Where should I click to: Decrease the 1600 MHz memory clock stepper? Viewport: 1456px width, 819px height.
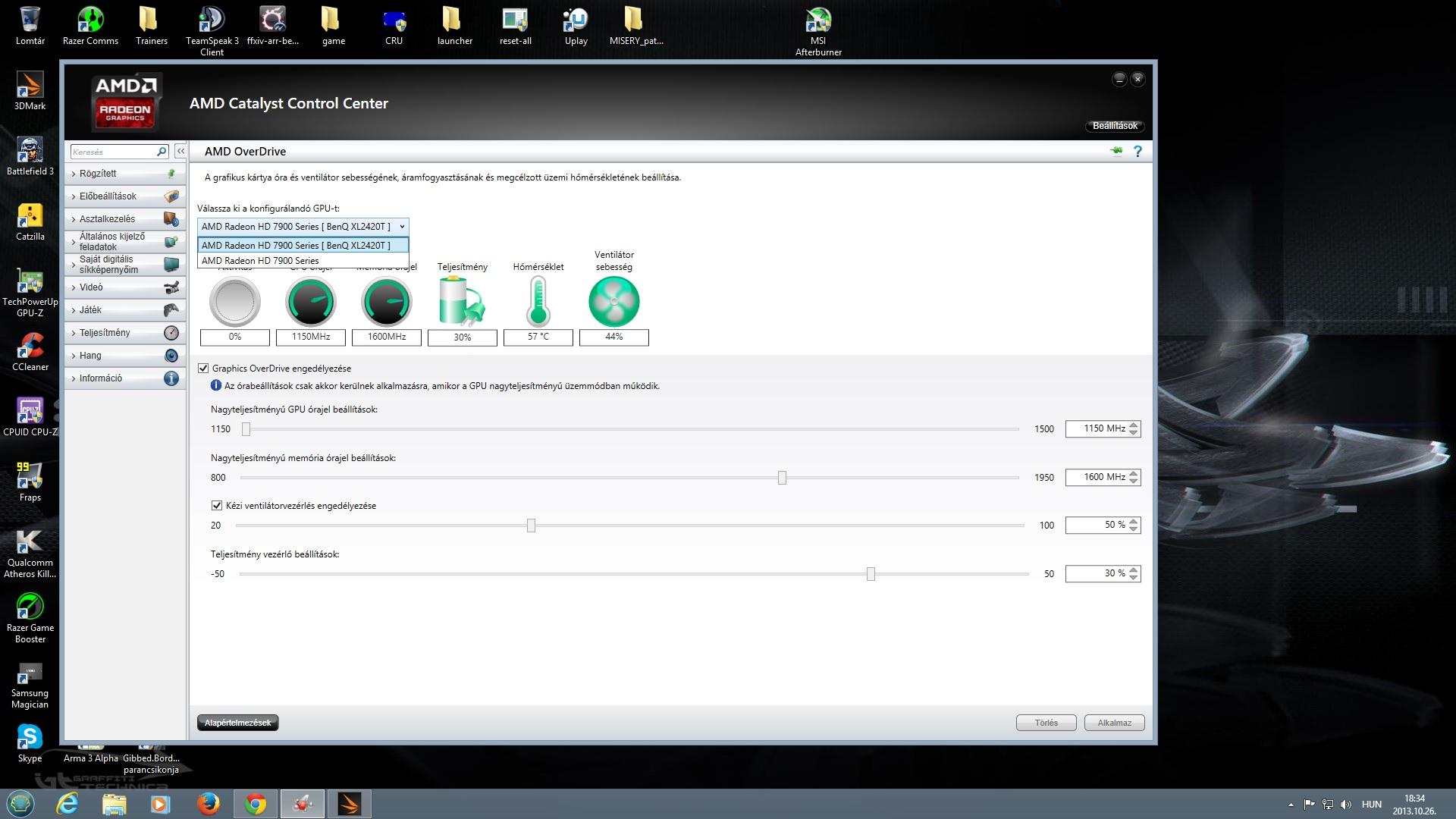point(1134,481)
